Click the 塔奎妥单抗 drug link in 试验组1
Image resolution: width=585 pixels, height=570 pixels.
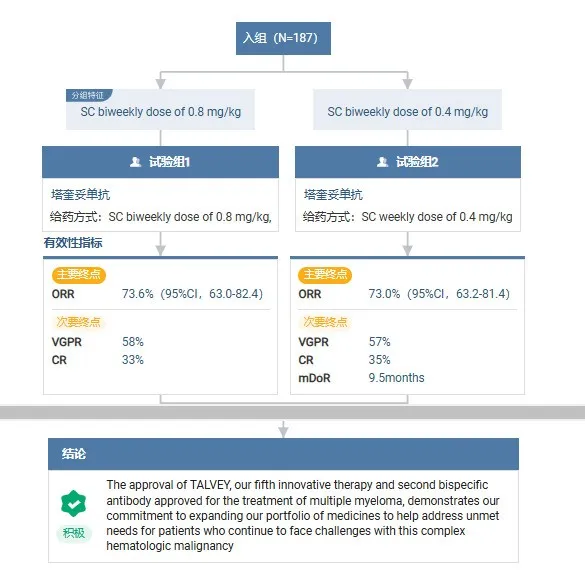[80, 194]
